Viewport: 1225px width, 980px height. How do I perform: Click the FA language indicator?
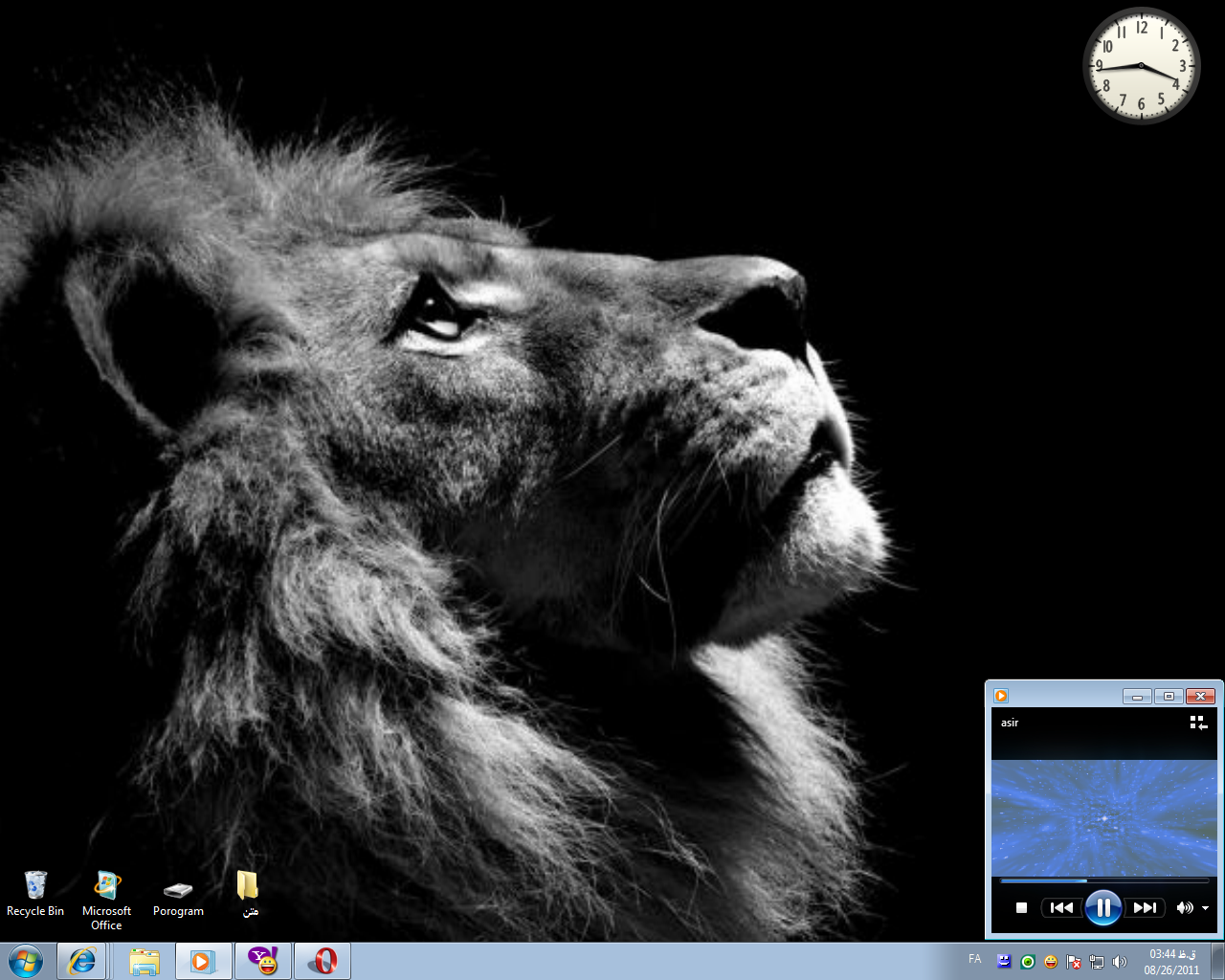click(974, 959)
